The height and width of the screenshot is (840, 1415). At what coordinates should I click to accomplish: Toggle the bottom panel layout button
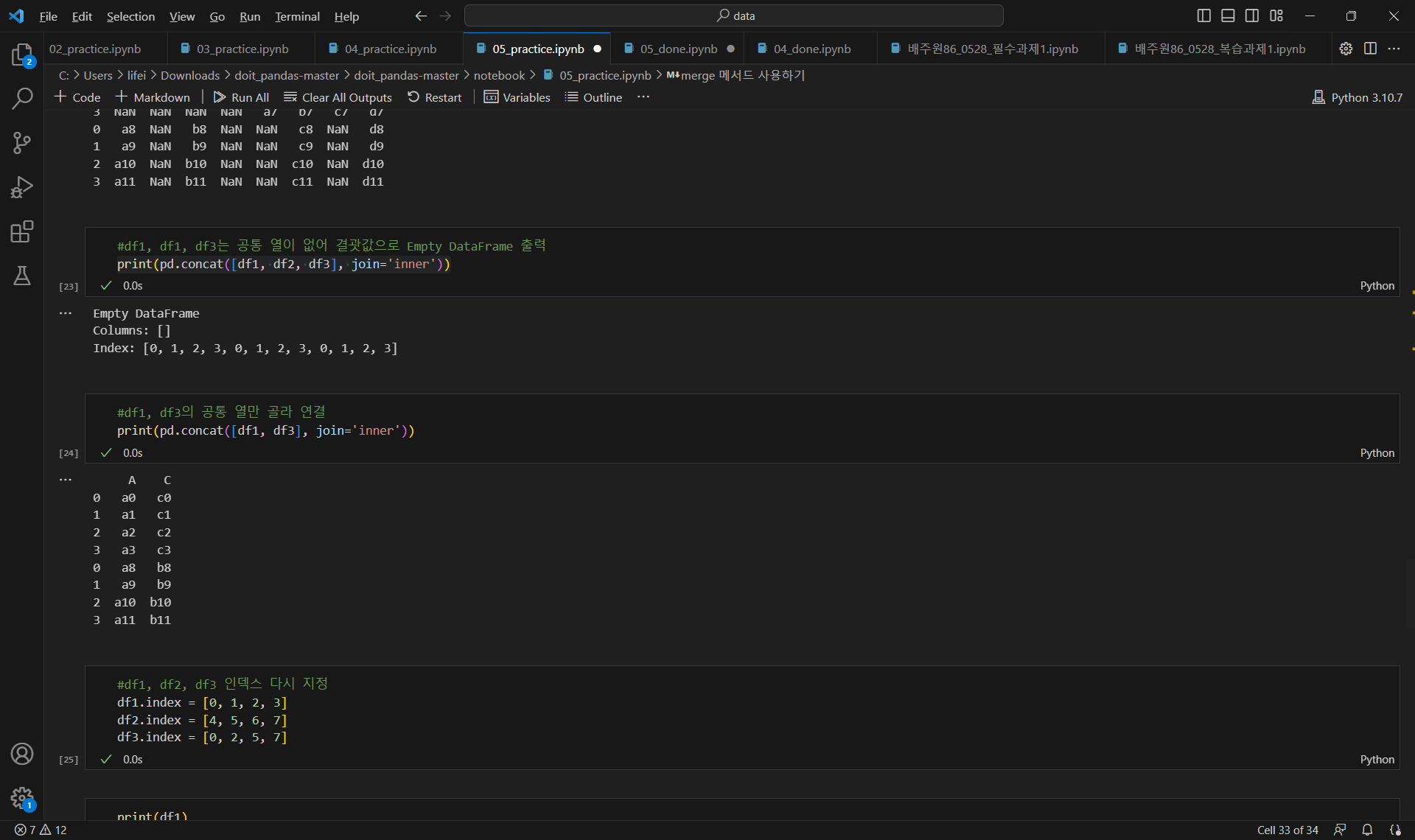pos(1228,15)
